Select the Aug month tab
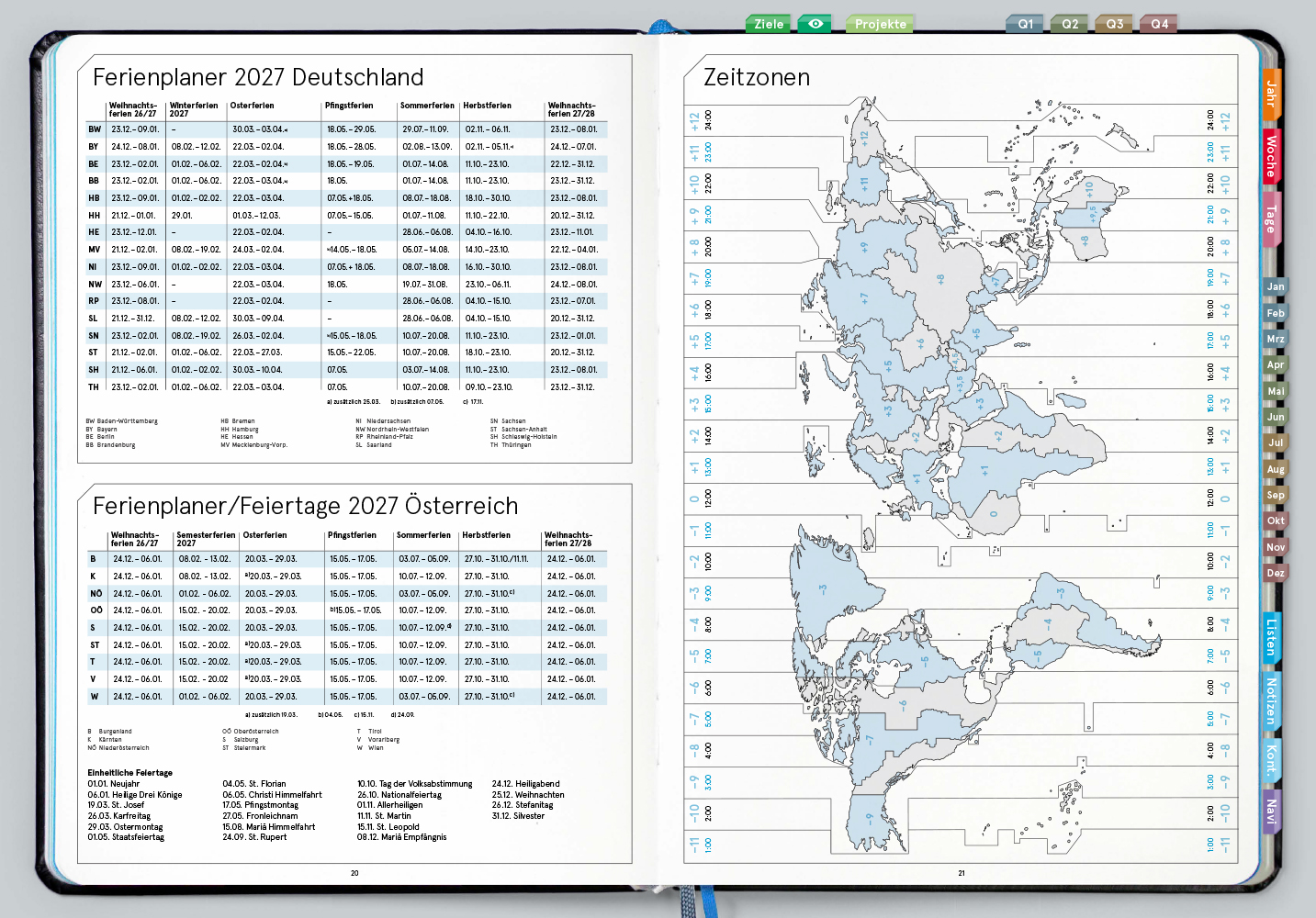 [x=1276, y=469]
